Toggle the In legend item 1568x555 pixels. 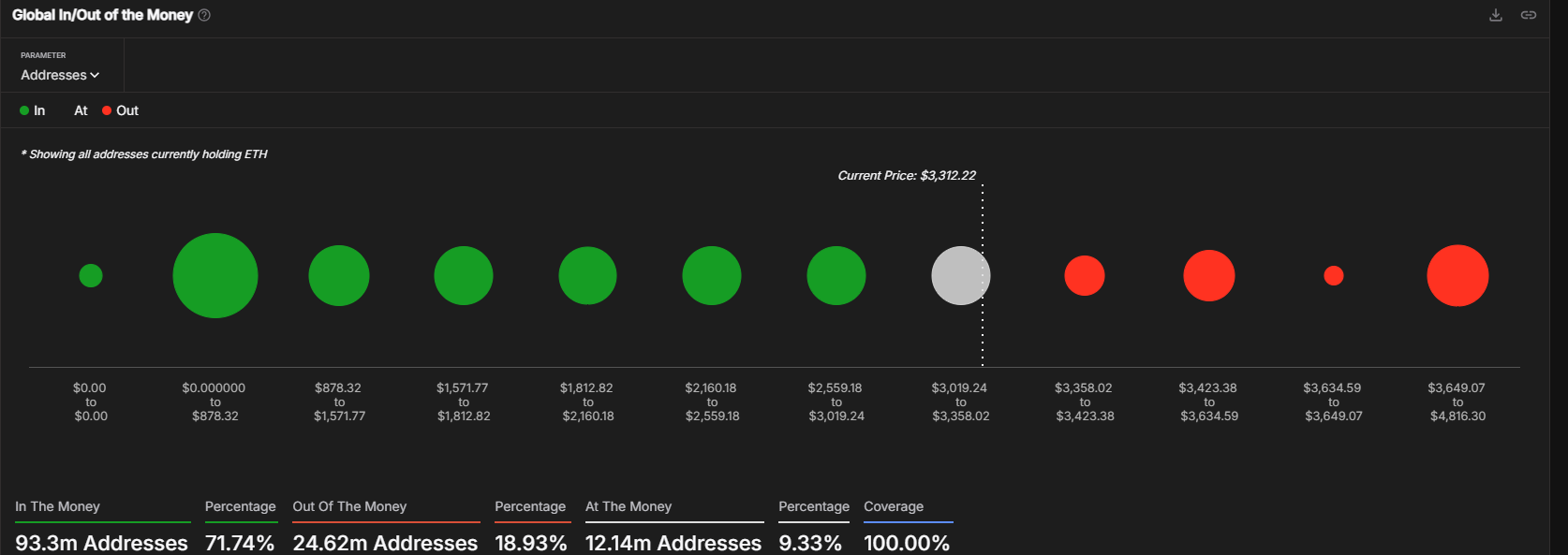pyautogui.click(x=32, y=110)
